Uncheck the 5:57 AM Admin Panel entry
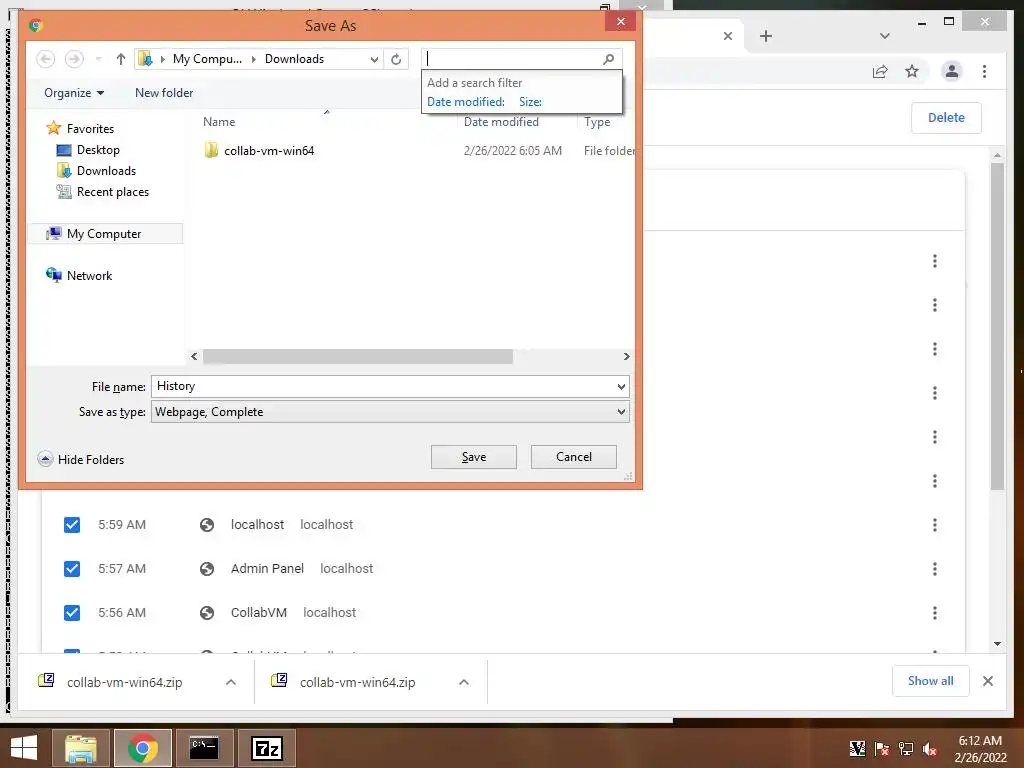 point(72,569)
